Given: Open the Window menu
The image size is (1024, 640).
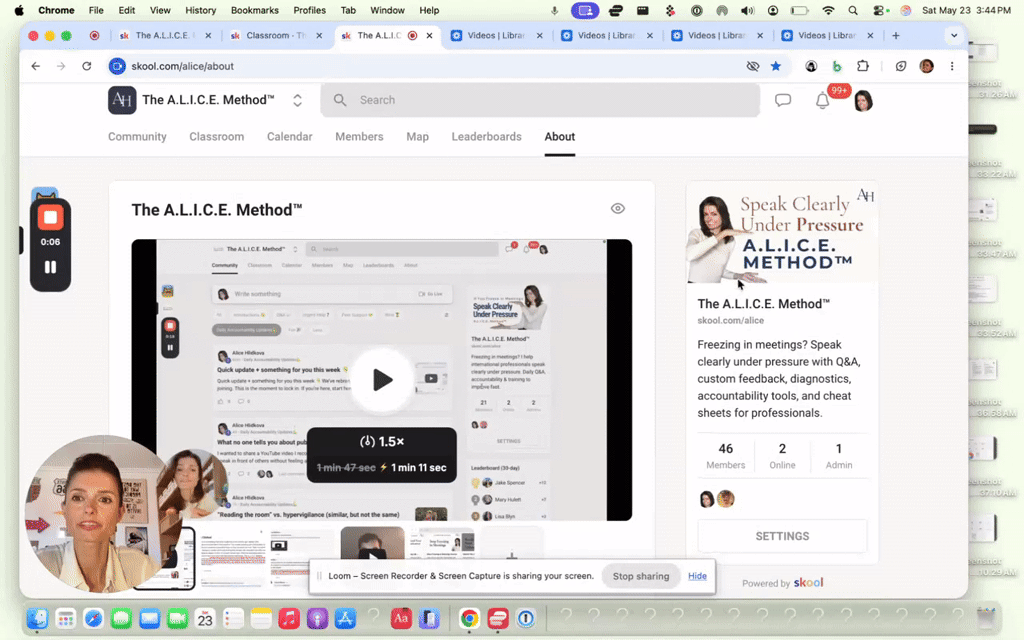Looking at the screenshot, I should pyautogui.click(x=387, y=10).
